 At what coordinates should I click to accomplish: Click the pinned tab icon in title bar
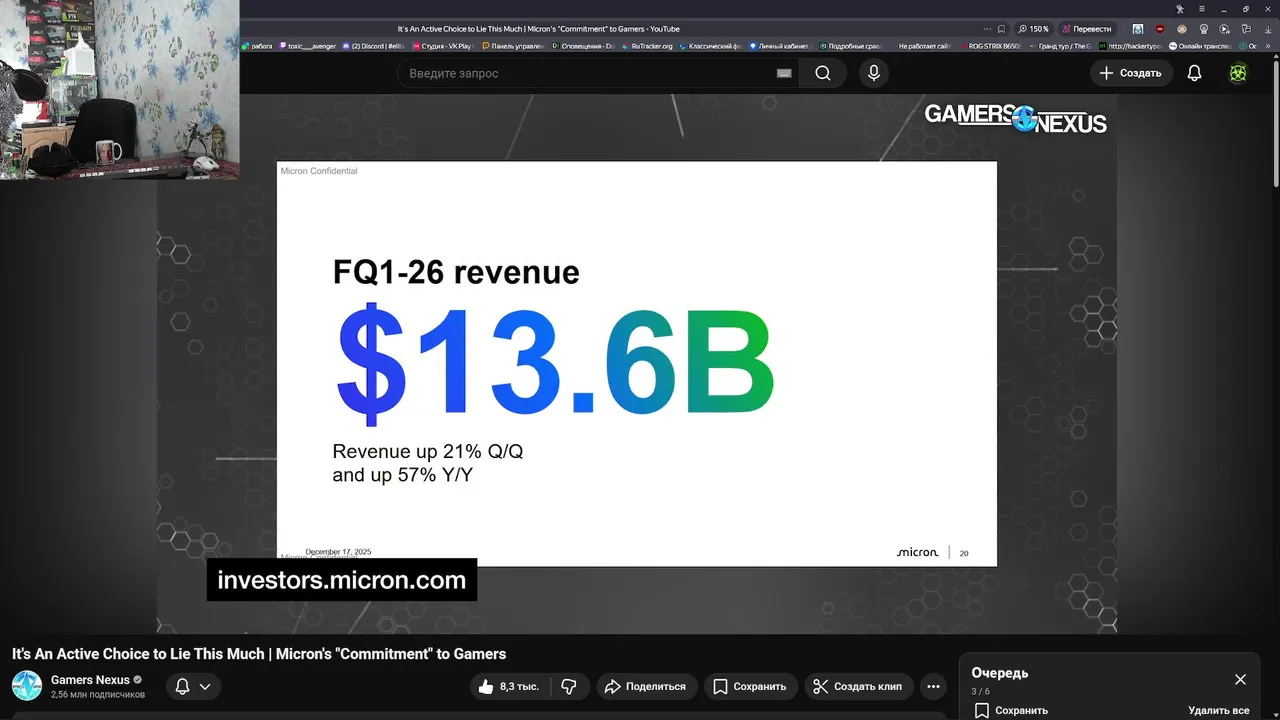1180,9
